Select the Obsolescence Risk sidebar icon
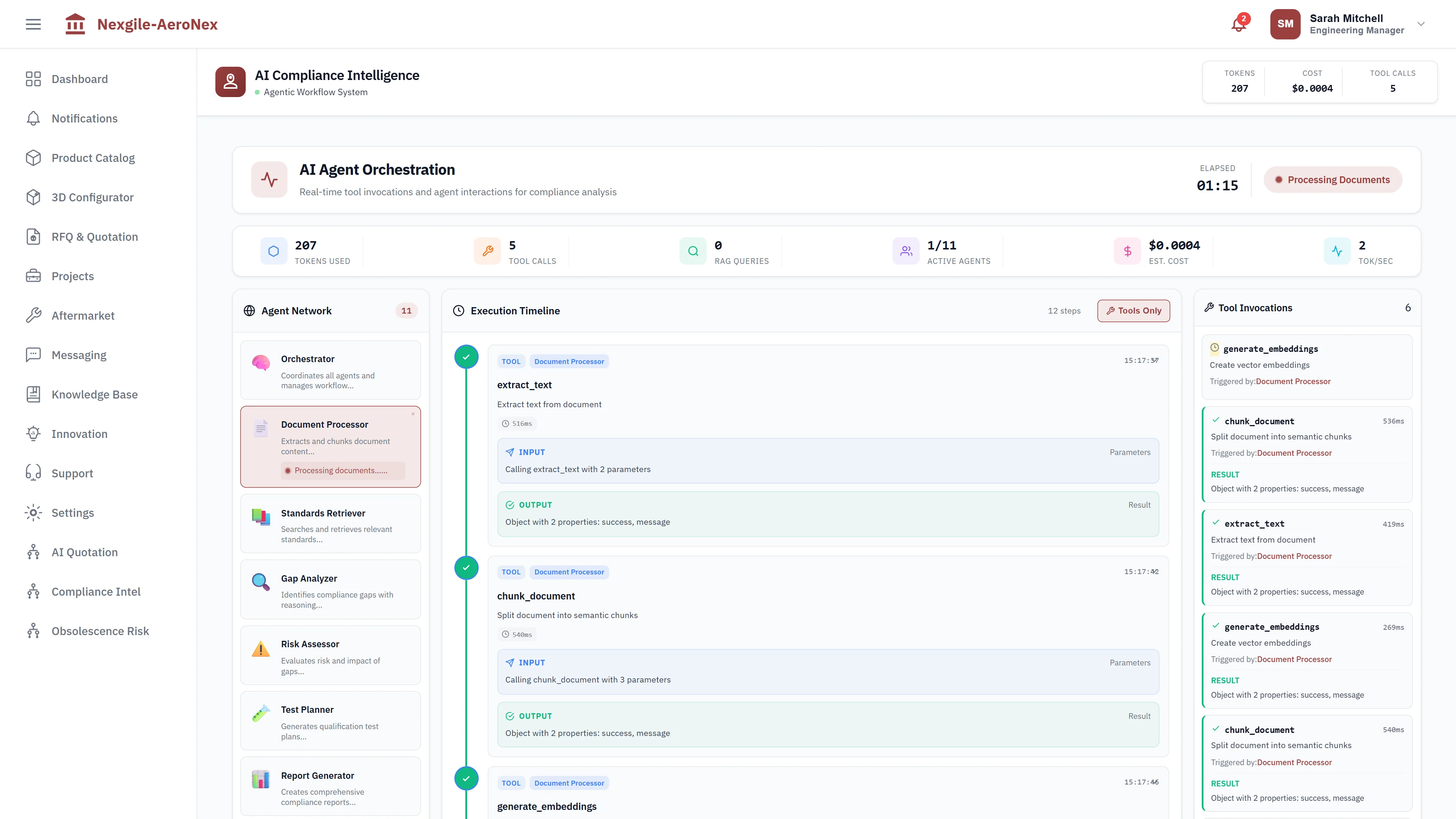This screenshot has height=819, width=1456. [x=33, y=631]
